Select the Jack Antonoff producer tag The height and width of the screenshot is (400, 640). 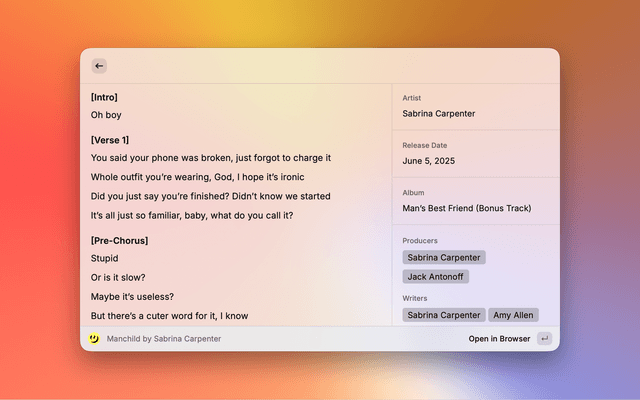(435, 276)
